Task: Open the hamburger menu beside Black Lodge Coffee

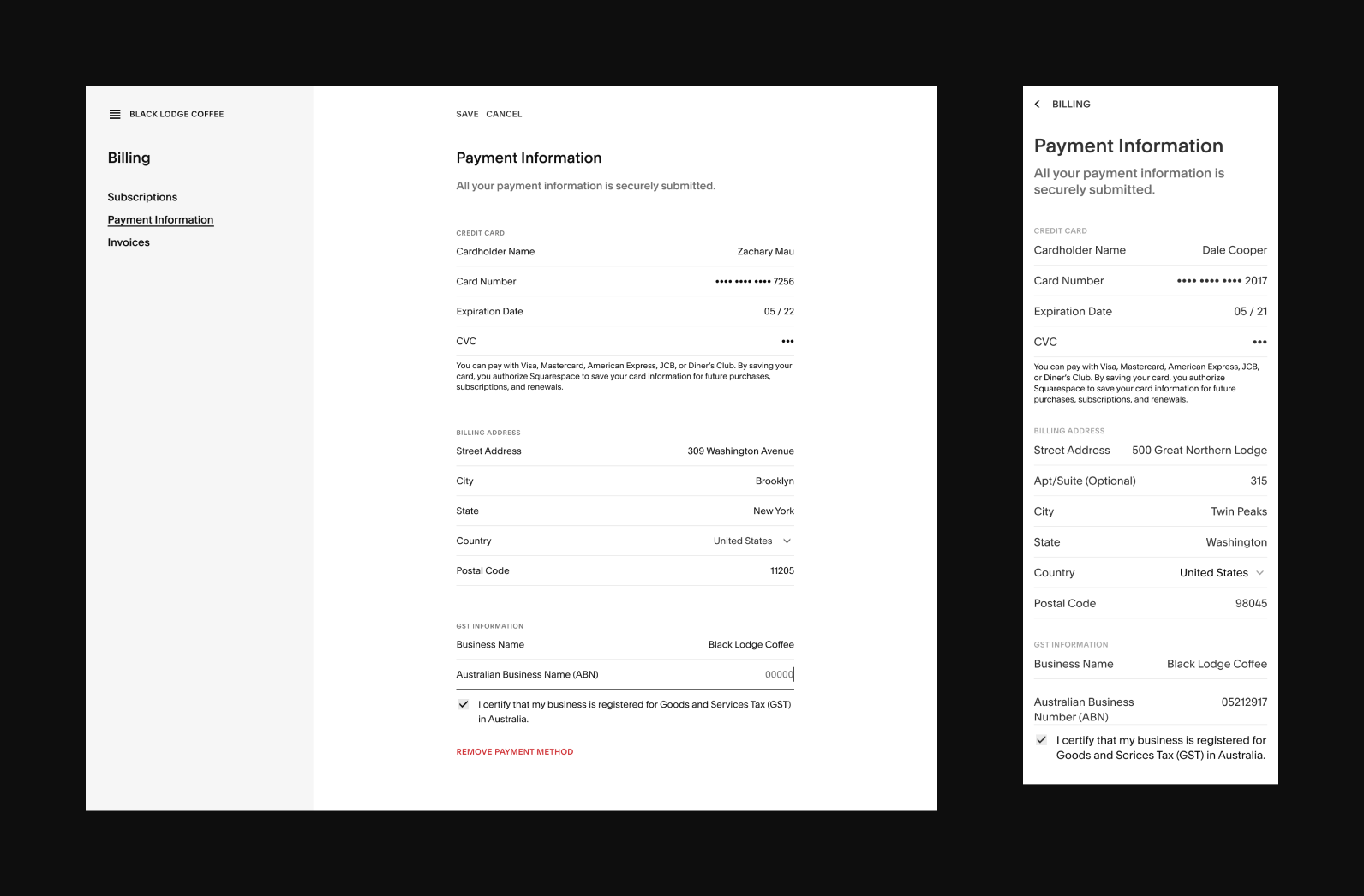Action: coord(115,114)
